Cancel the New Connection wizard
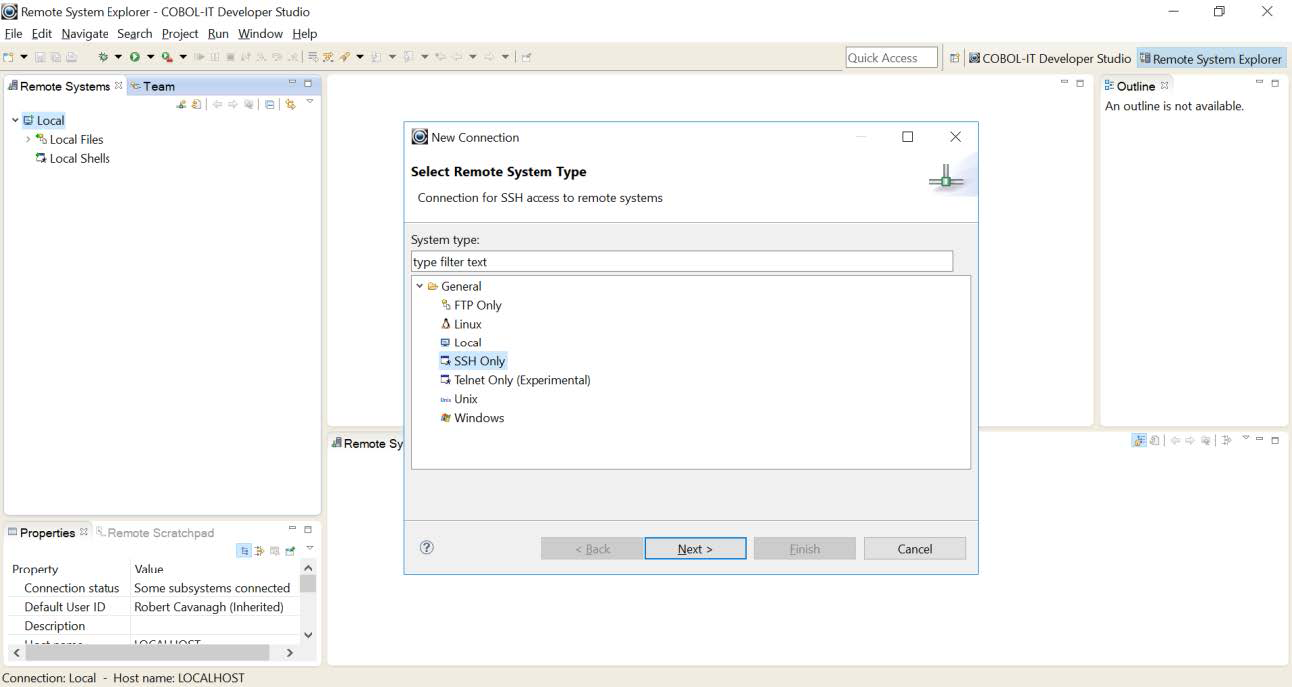The height and width of the screenshot is (687, 1292). (x=913, y=548)
